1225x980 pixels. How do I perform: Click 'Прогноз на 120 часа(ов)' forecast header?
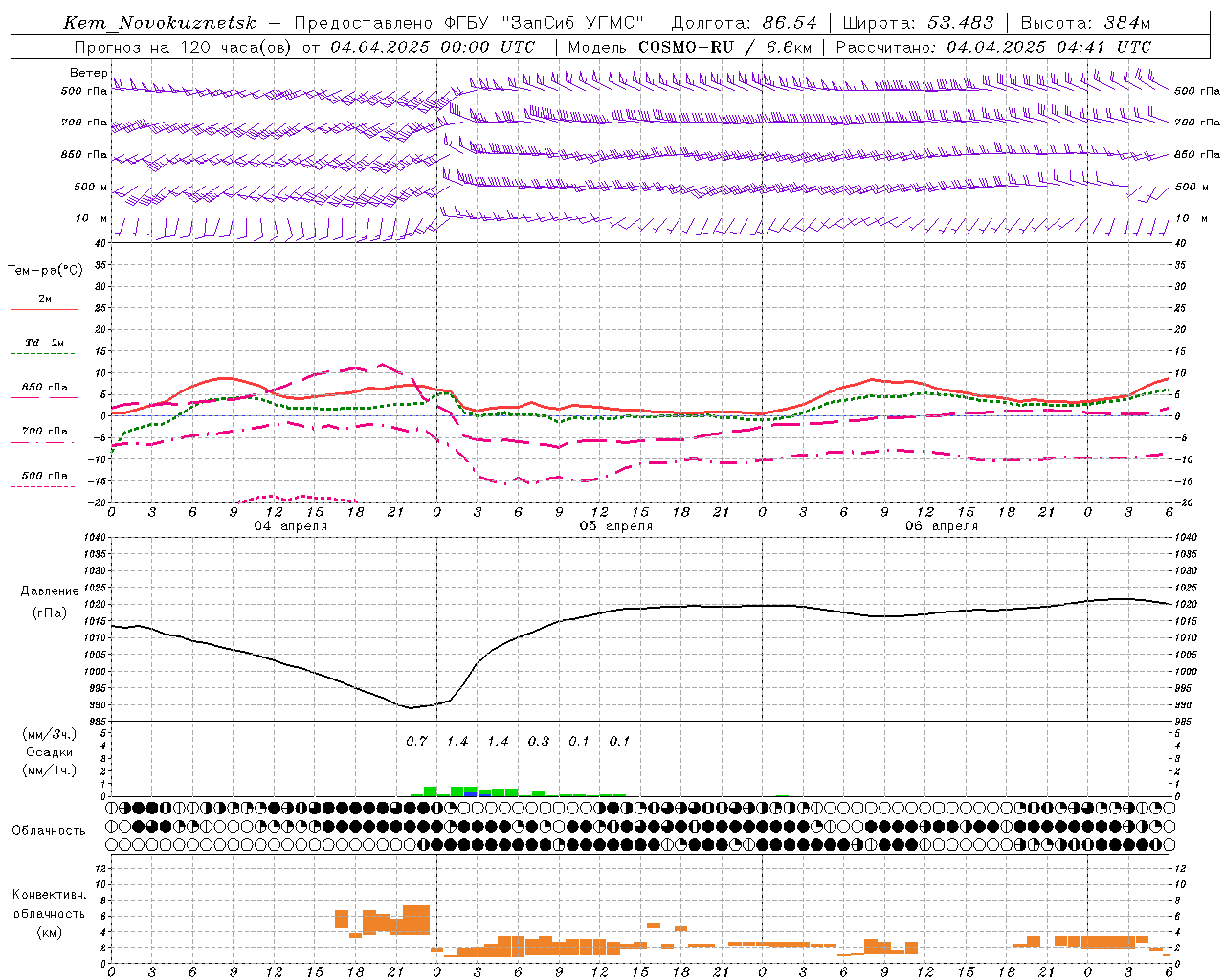click(x=185, y=47)
